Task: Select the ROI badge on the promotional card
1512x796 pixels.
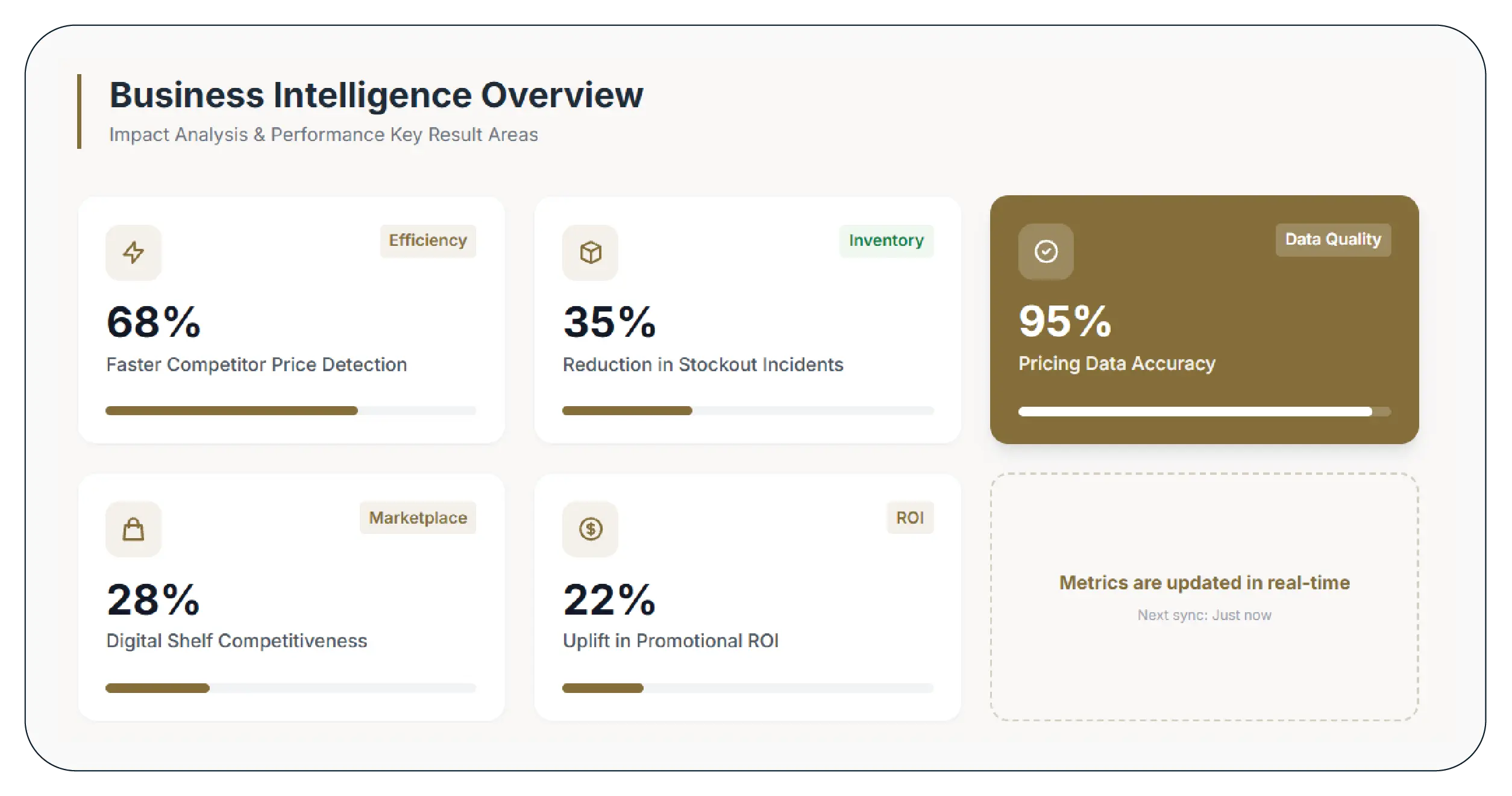Action: point(910,517)
